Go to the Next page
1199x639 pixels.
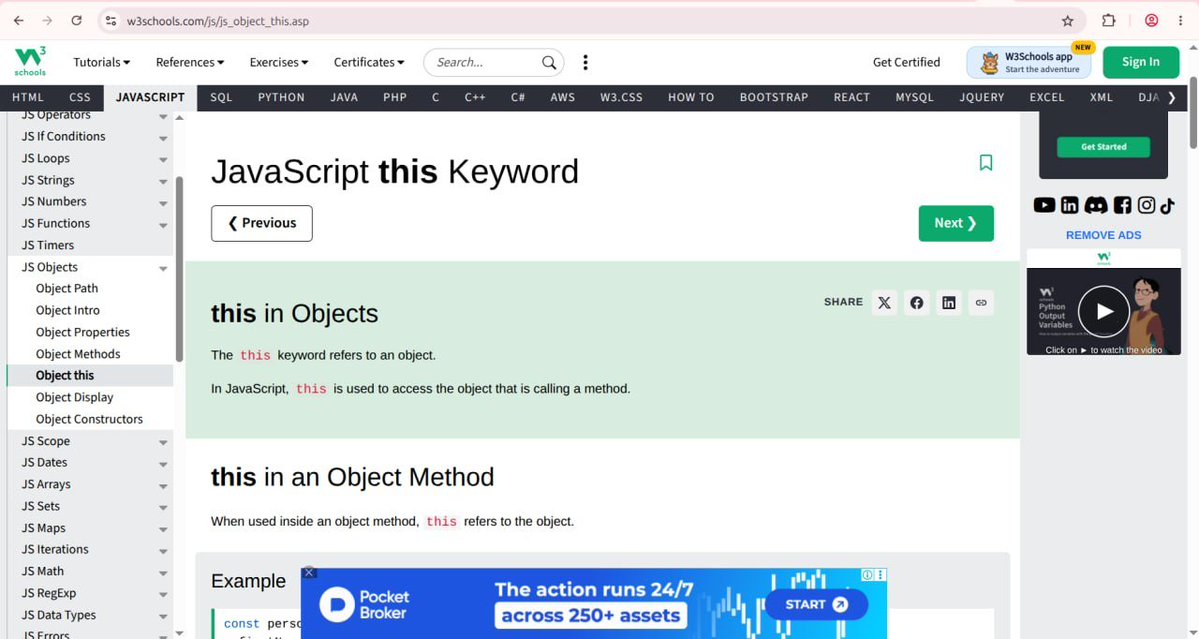click(956, 223)
